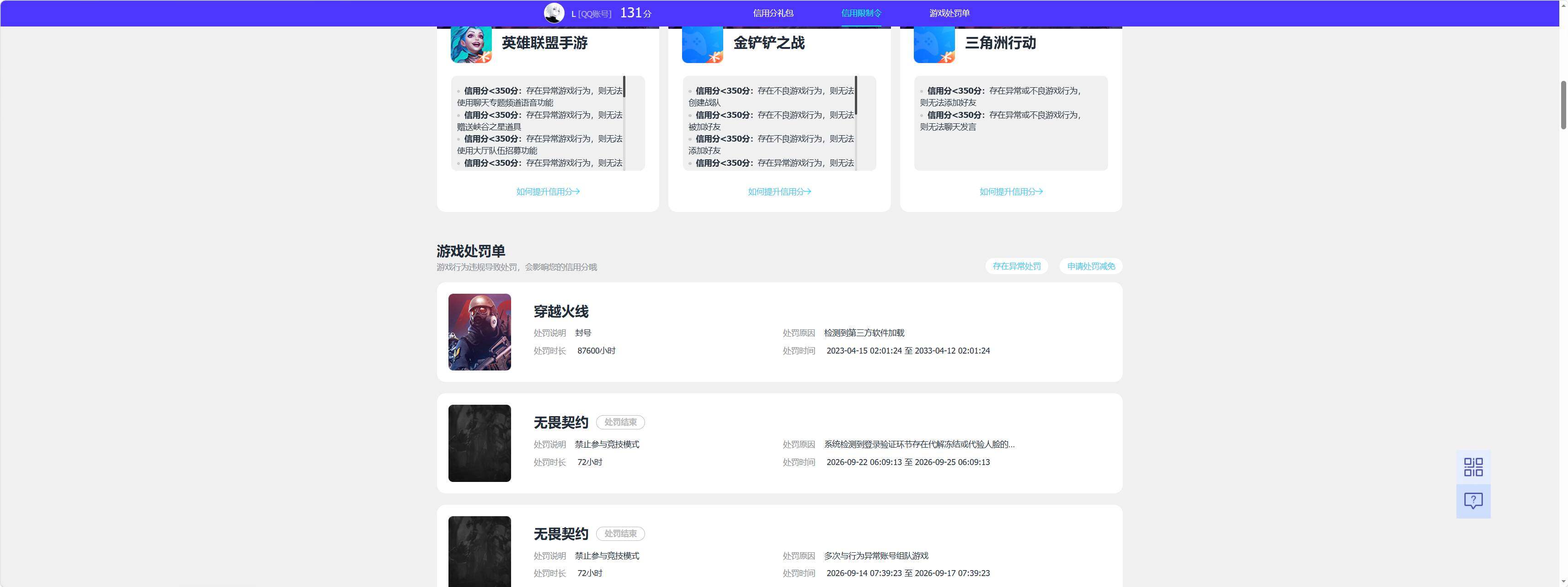
Task: Open the help feedback floating icon
Action: tap(1473, 501)
